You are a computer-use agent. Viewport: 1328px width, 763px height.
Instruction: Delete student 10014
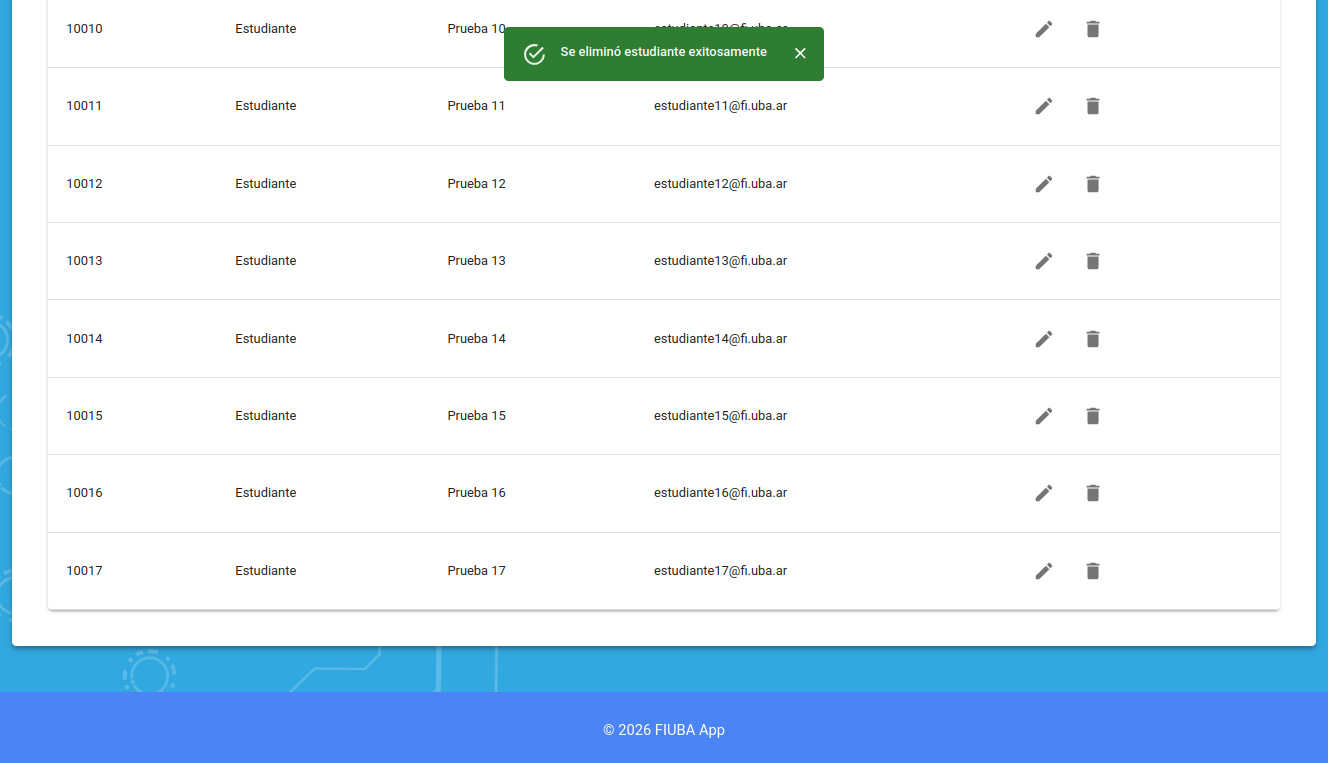click(x=1092, y=339)
